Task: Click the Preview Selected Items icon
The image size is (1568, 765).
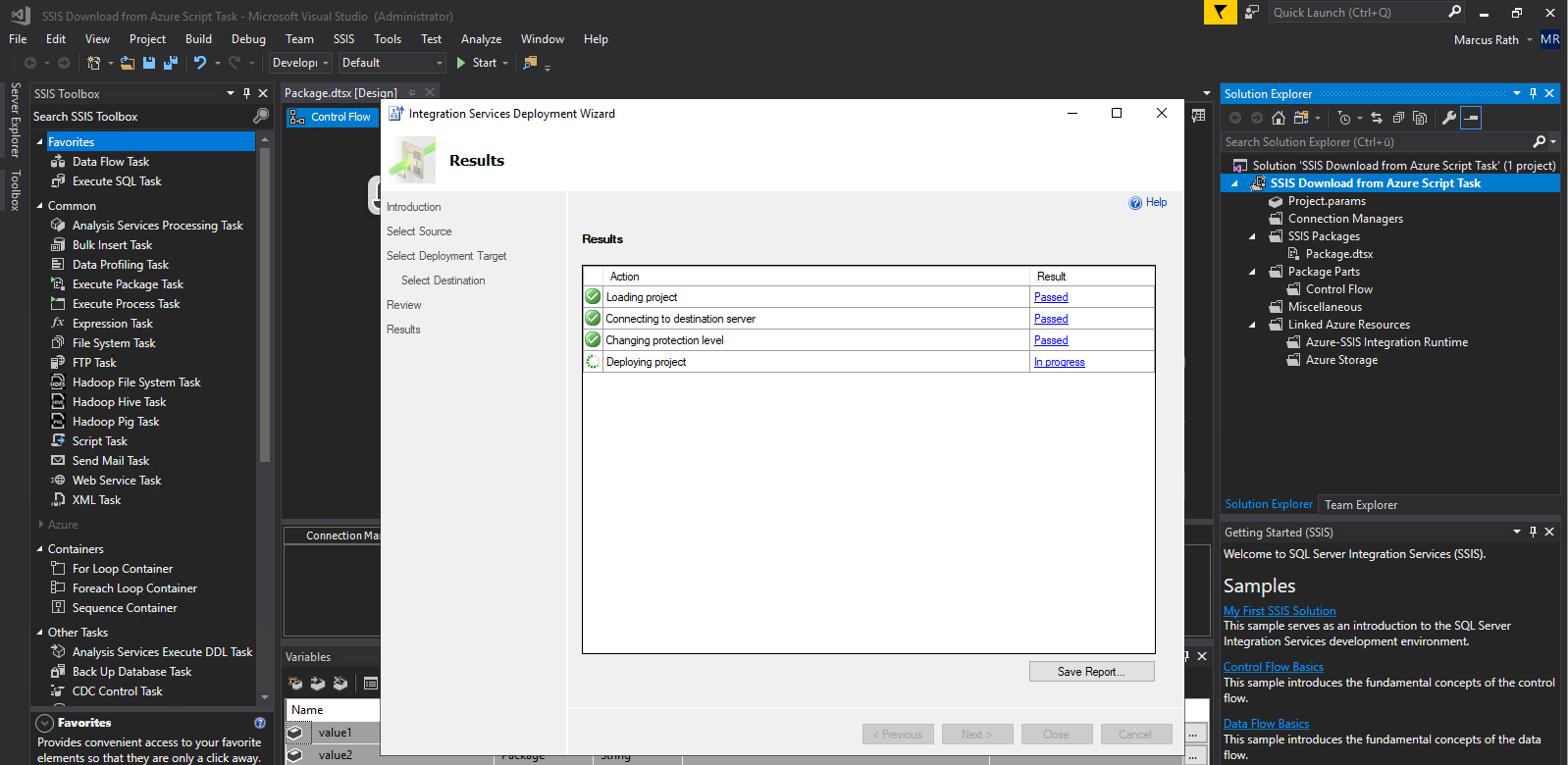Action: (1471, 118)
